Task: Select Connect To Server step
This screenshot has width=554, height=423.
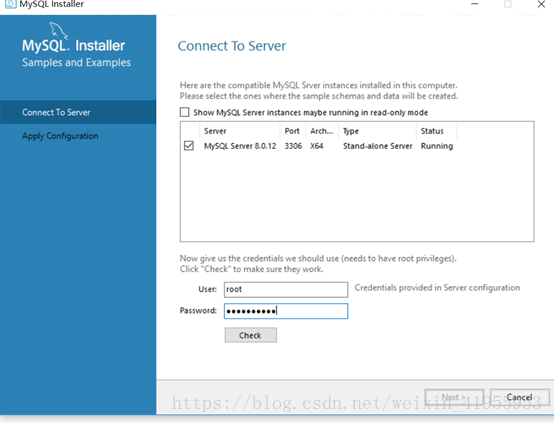Action: pos(78,112)
